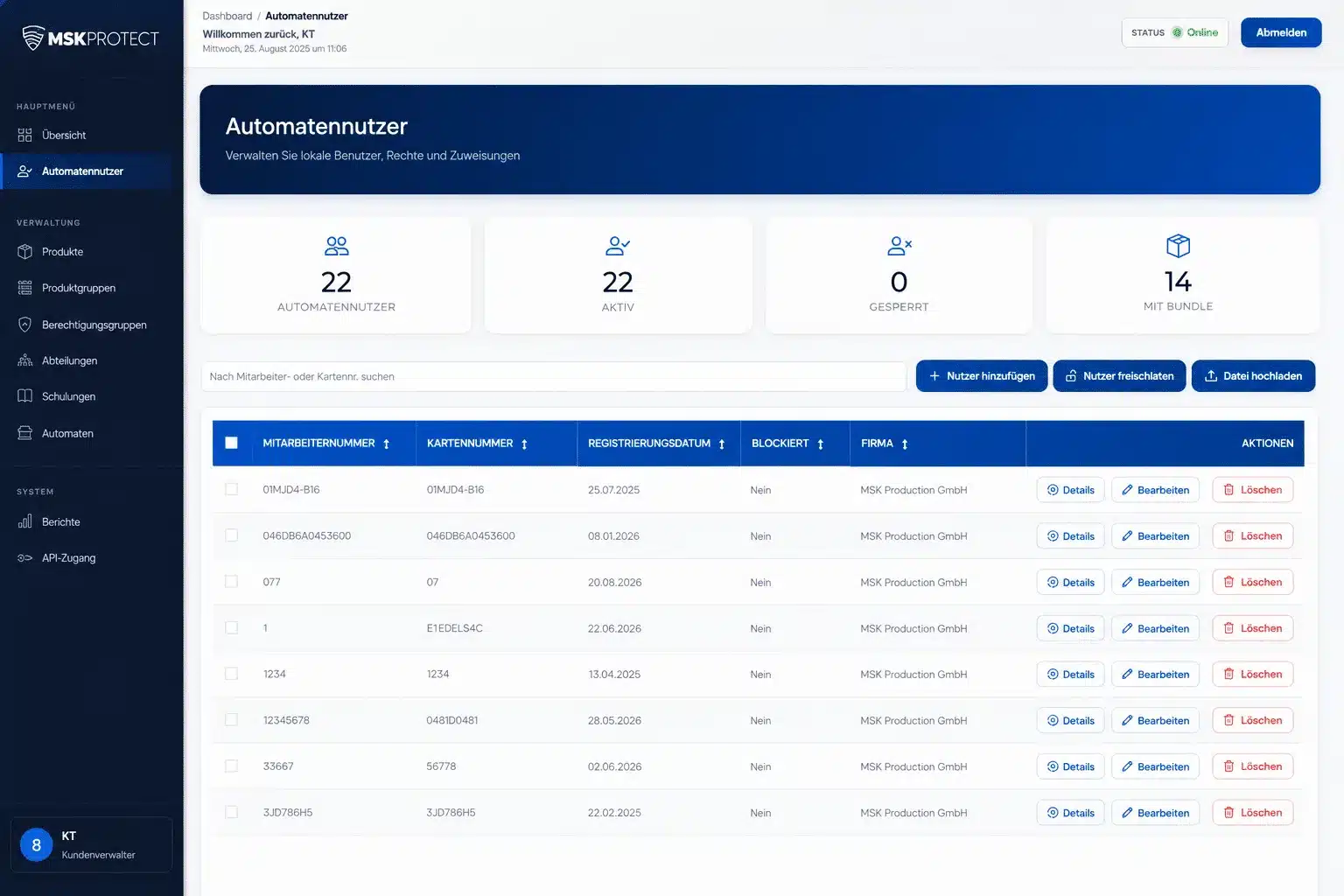Click Löschen for employee 33667
Image resolution: width=1344 pixels, height=896 pixels.
click(1252, 766)
